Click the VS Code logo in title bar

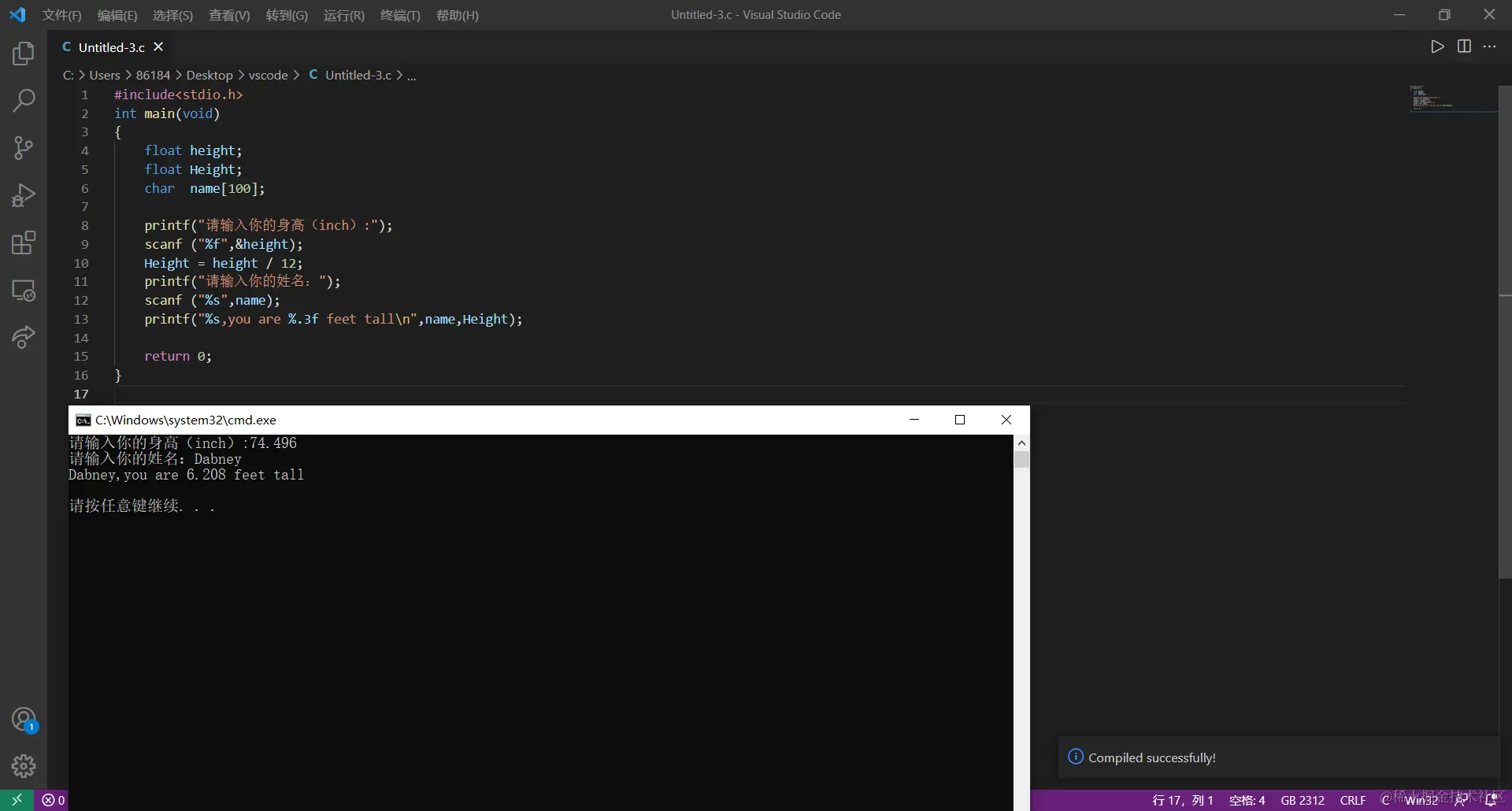(x=17, y=15)
